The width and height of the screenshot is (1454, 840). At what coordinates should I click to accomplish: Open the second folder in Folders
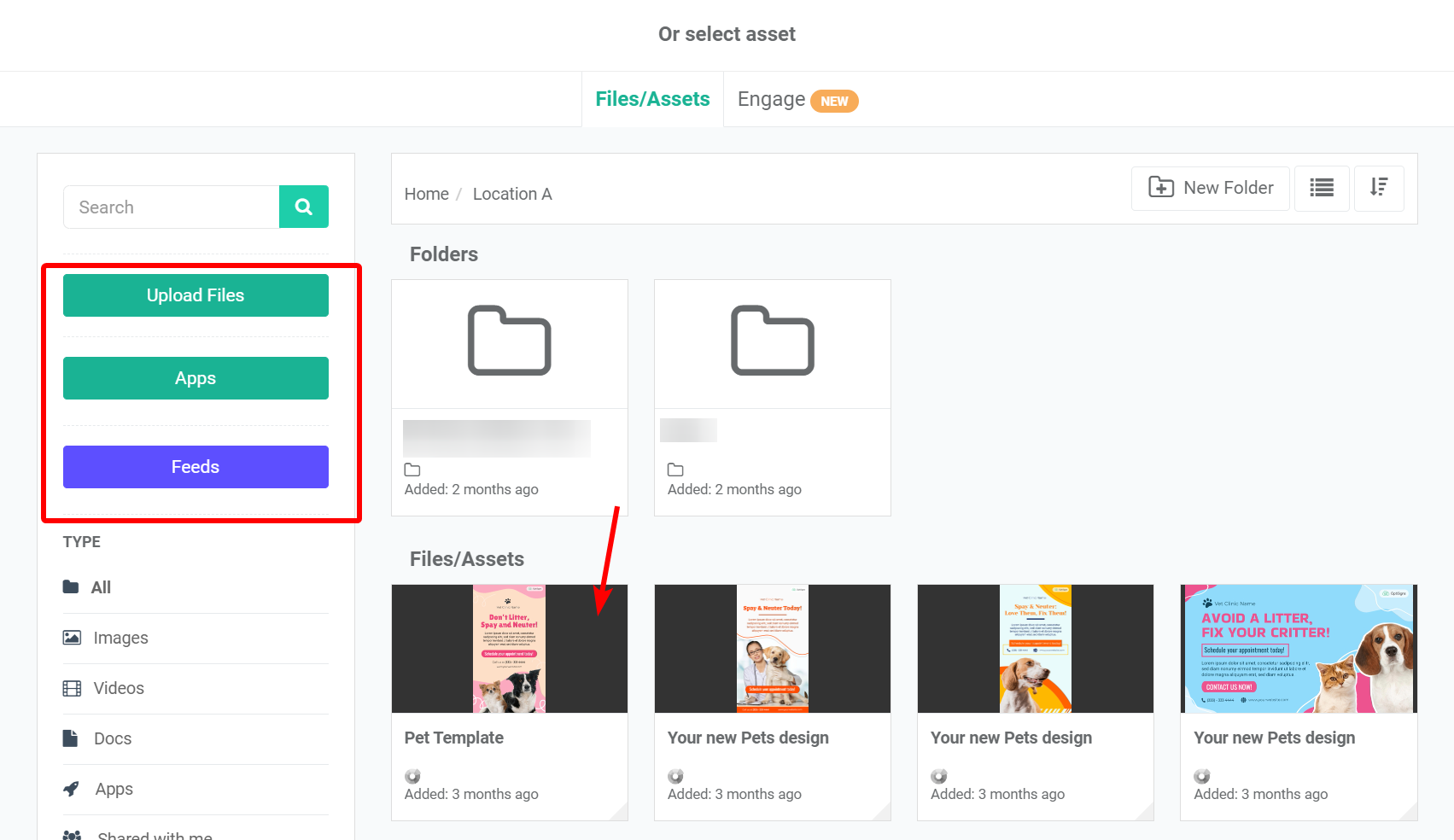click(772, 342)
